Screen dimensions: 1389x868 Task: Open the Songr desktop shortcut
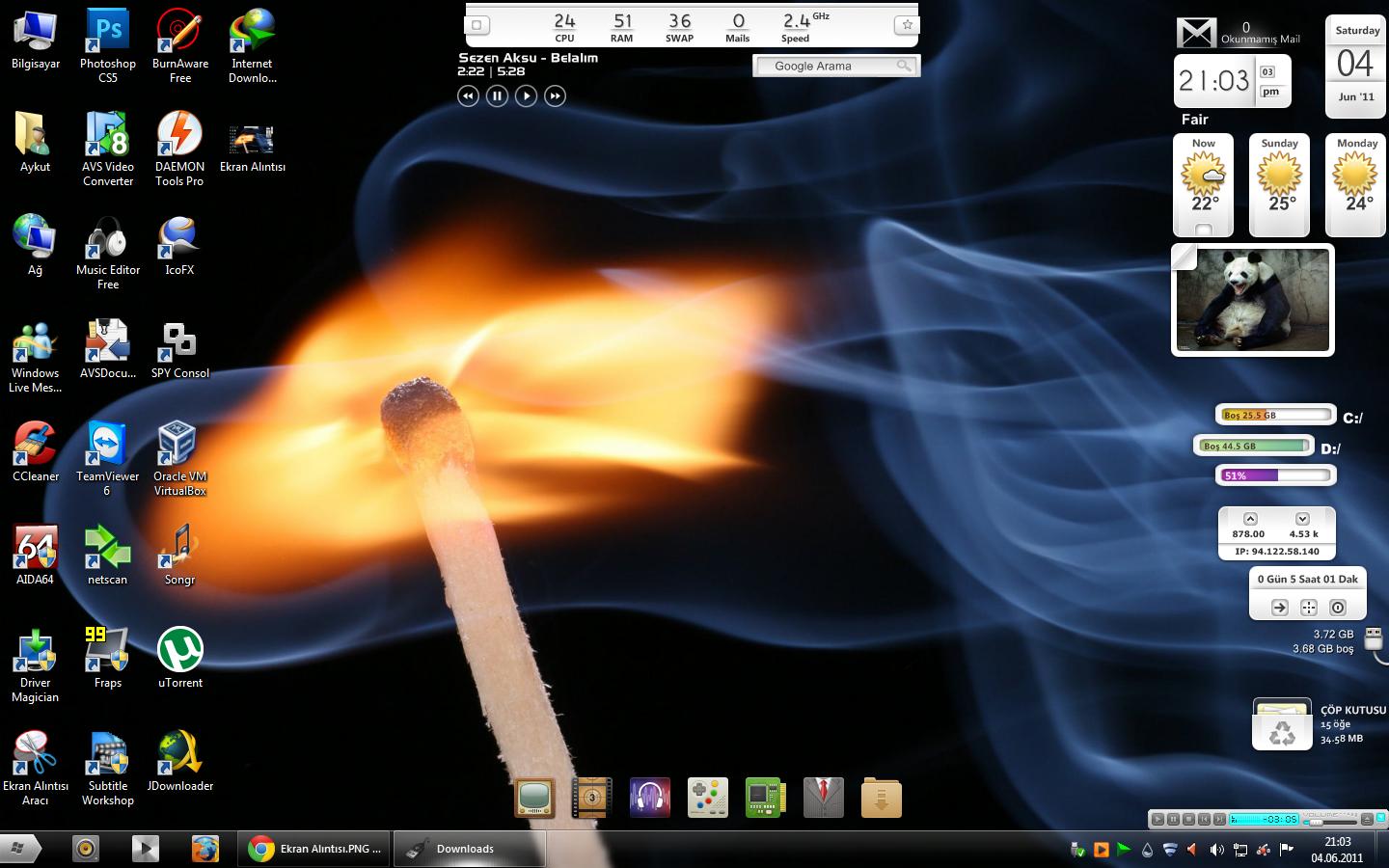[x=179, y=555]
